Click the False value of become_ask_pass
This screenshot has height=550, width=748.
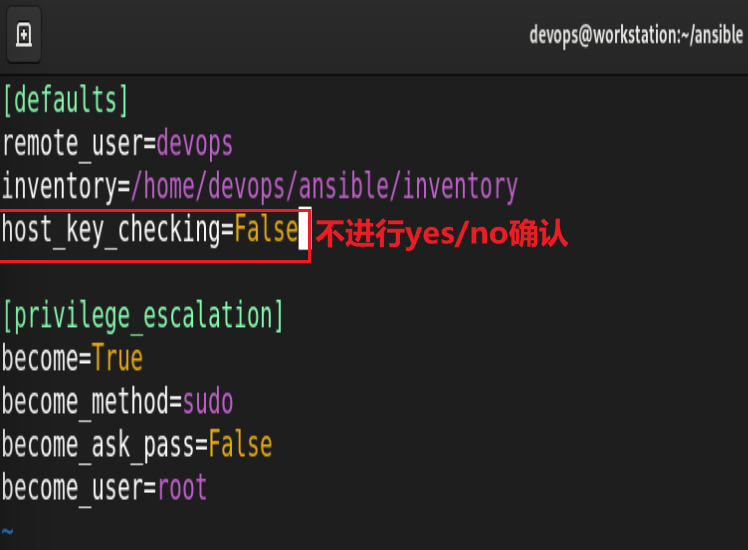(240, 445)
